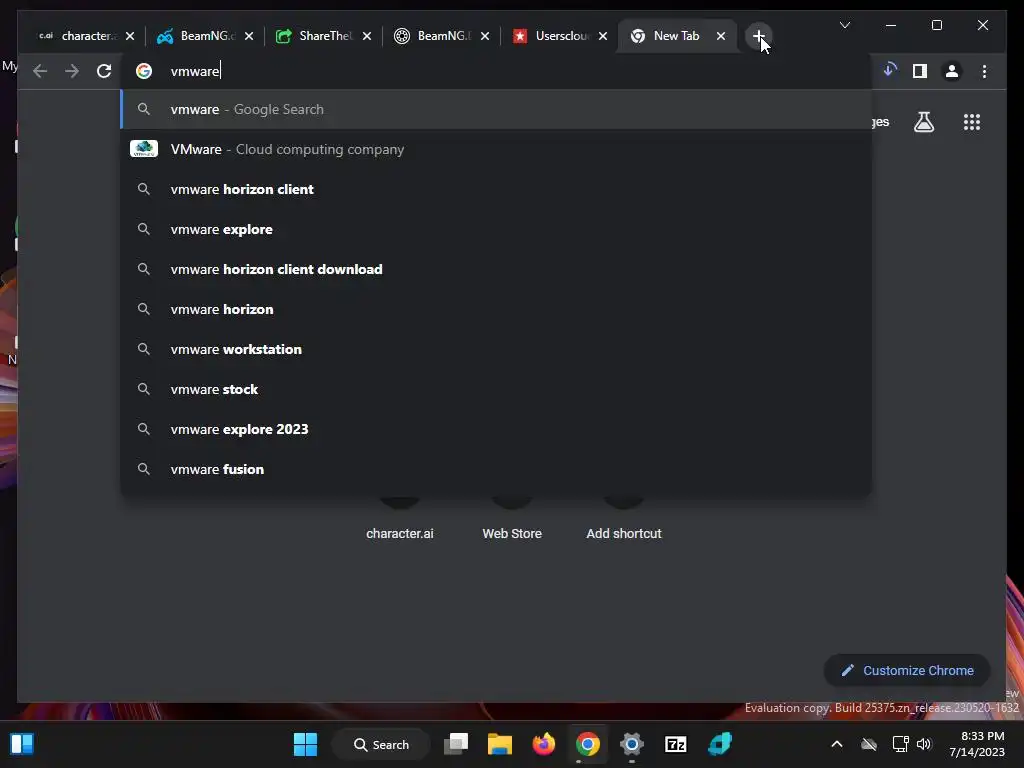The height and width of the screenshot is (768, 1024).
Task: Open the Chrome downloads indicator
Action: pos(889,70)
